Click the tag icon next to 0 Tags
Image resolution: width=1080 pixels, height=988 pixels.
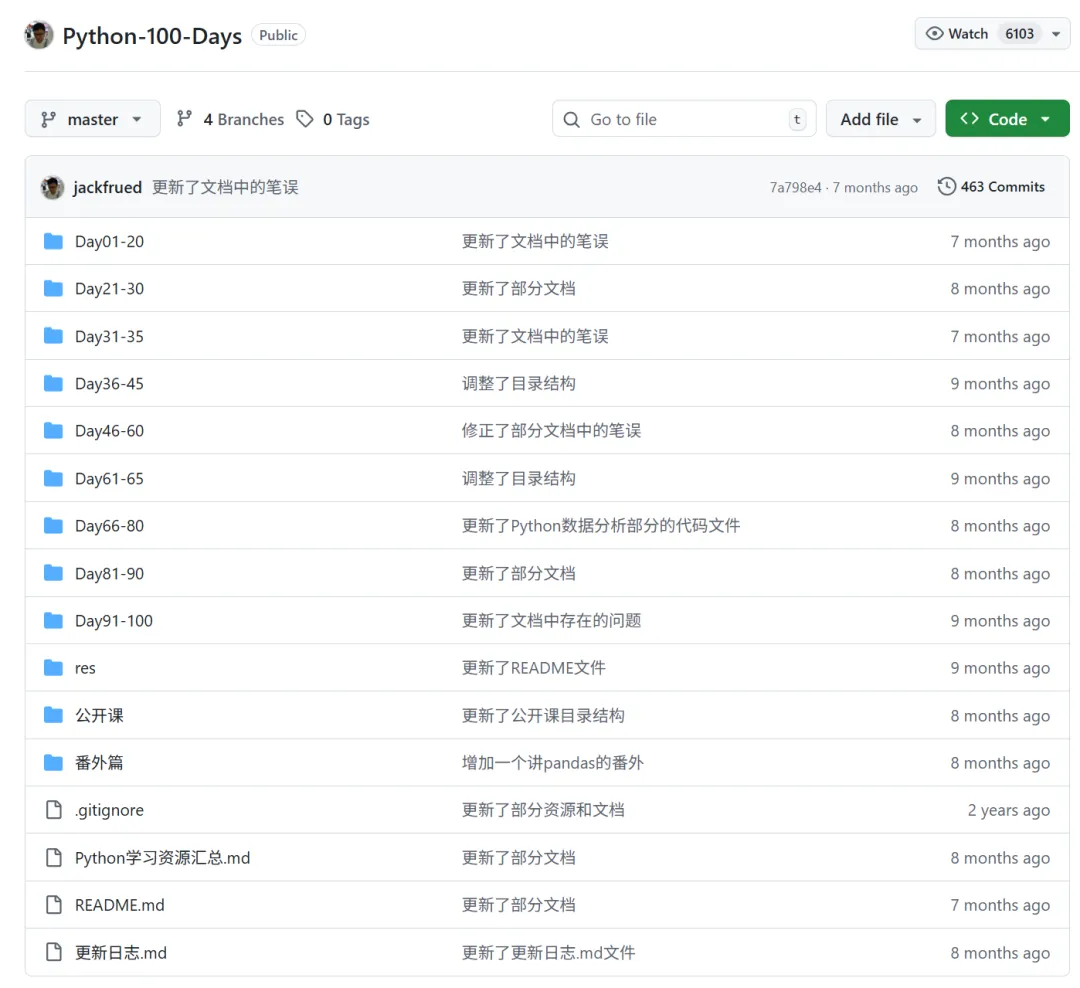304,119
